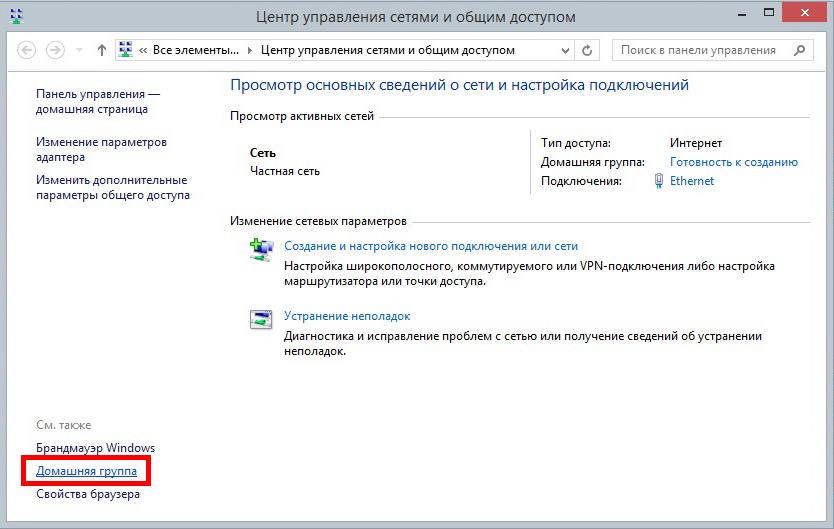This screenshot has width=834, height=529.
Task: Click the troubleshooting icon
Action: pyautogui.click(x=261, y=319)
